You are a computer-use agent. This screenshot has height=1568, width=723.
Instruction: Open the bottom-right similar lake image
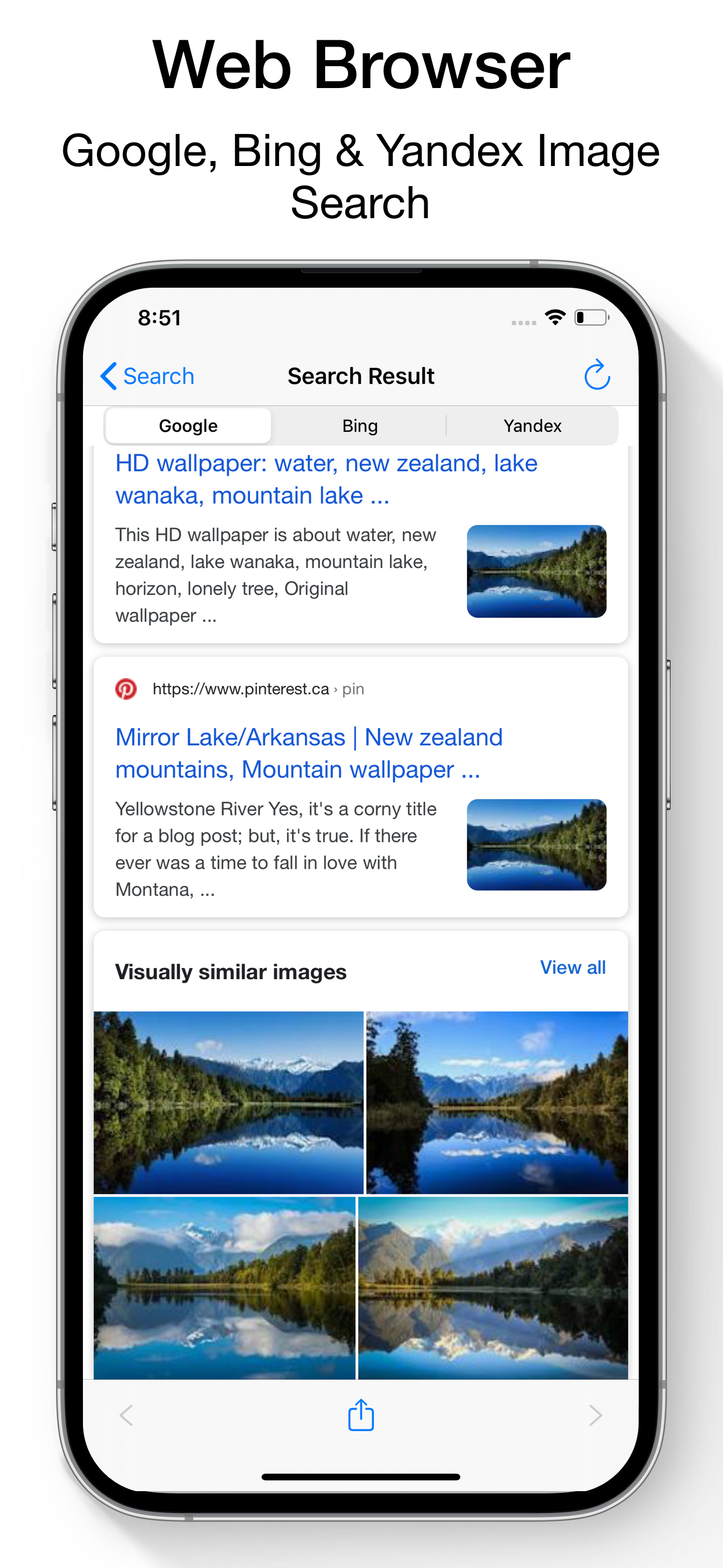(x=493, y=1288)
